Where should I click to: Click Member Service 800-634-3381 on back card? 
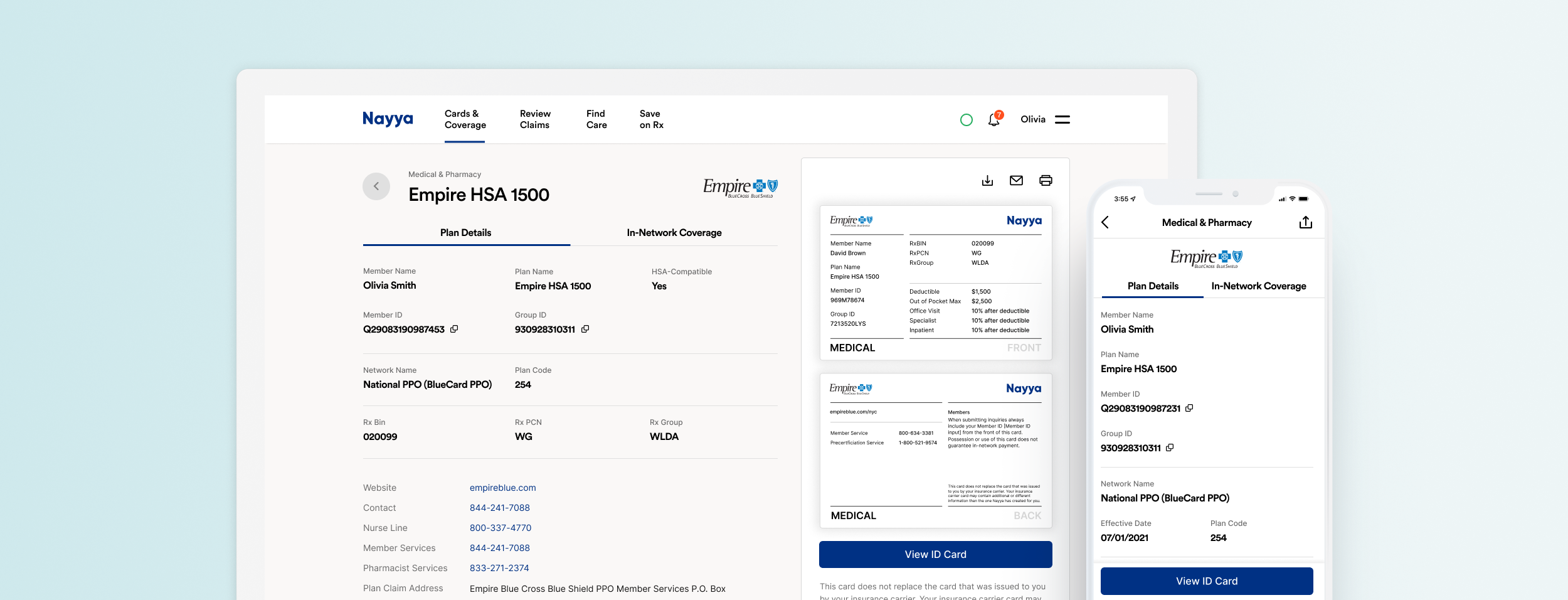pos(916,433)
